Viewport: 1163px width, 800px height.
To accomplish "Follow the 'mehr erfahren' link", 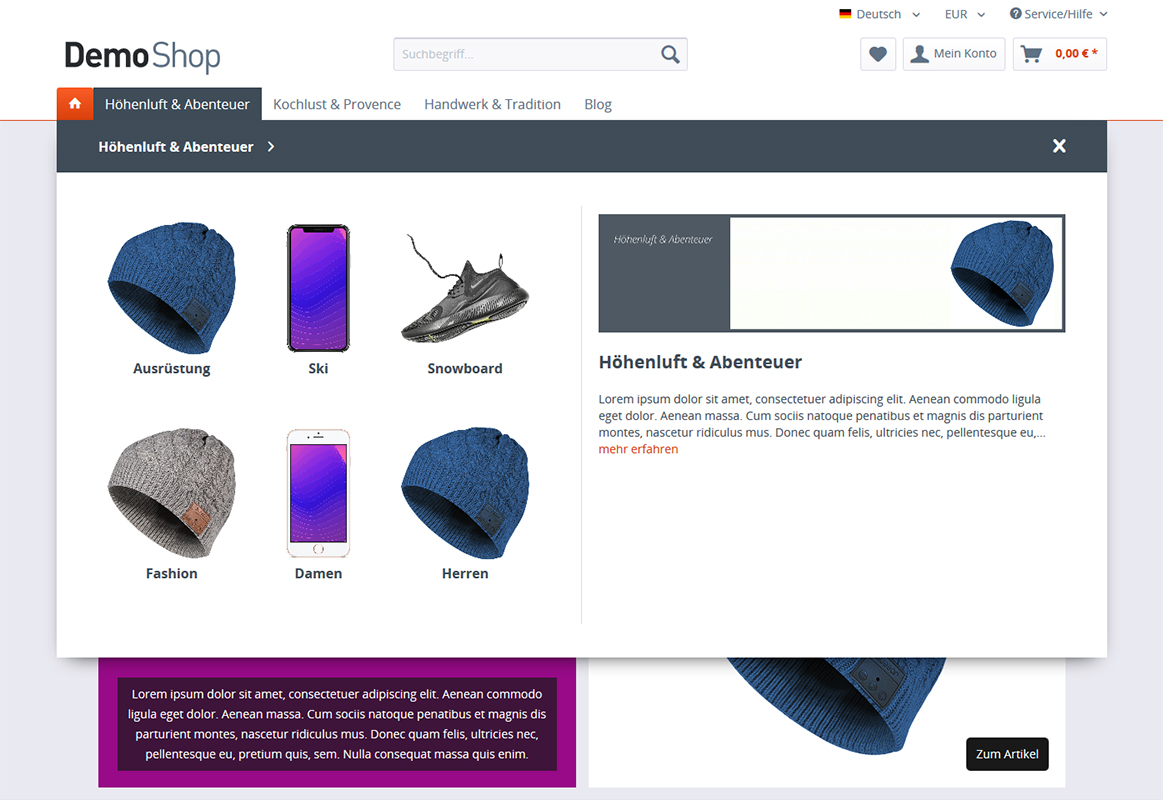I will [x=638, y=449].
